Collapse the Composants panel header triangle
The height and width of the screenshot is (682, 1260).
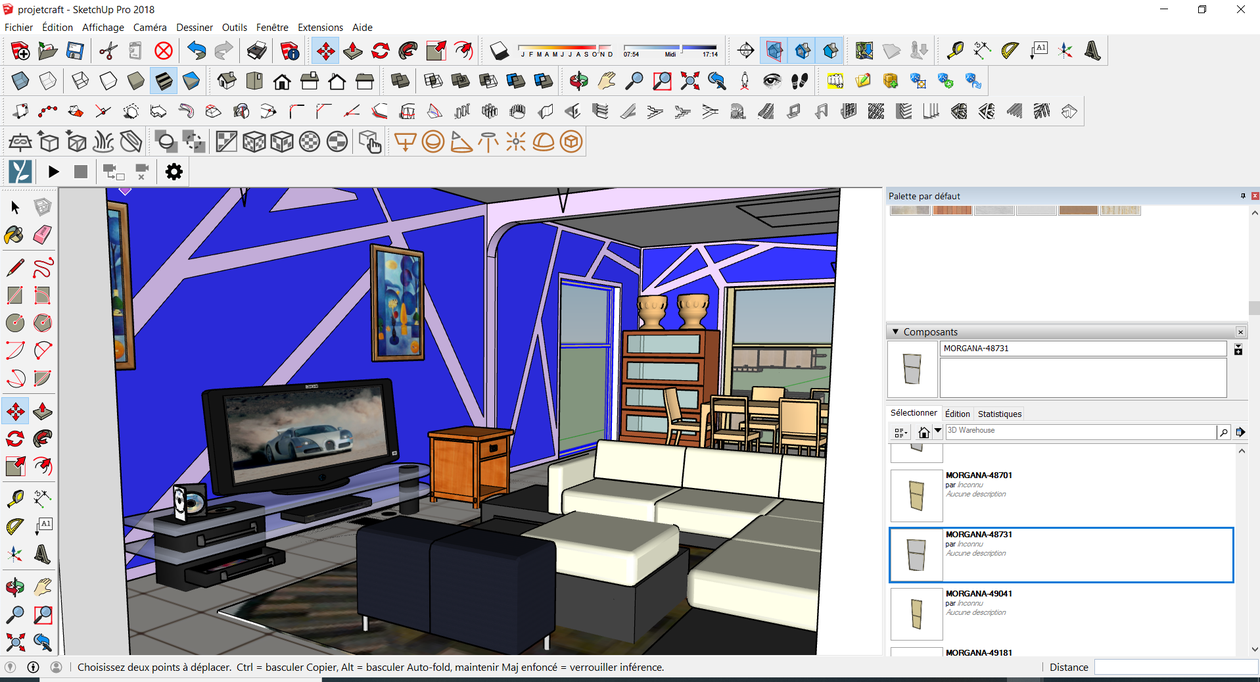click(895, 331)
